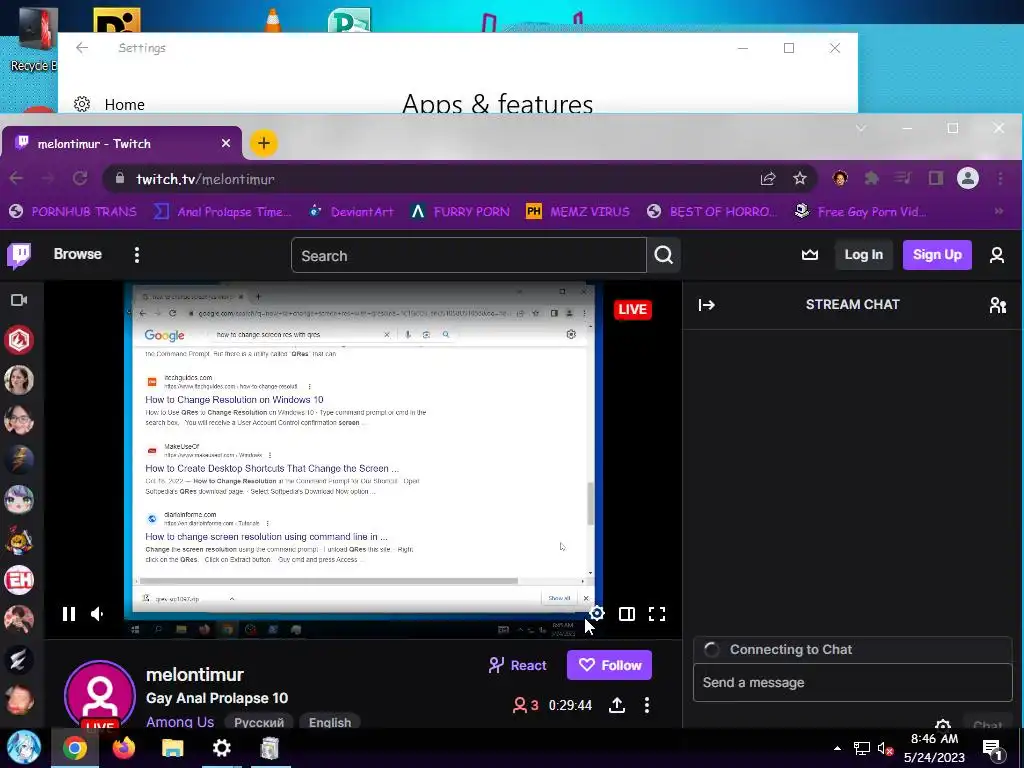Mute the stream with the speaker icon
Screen dimensions: 1024x768
click(x=98, y=614)
